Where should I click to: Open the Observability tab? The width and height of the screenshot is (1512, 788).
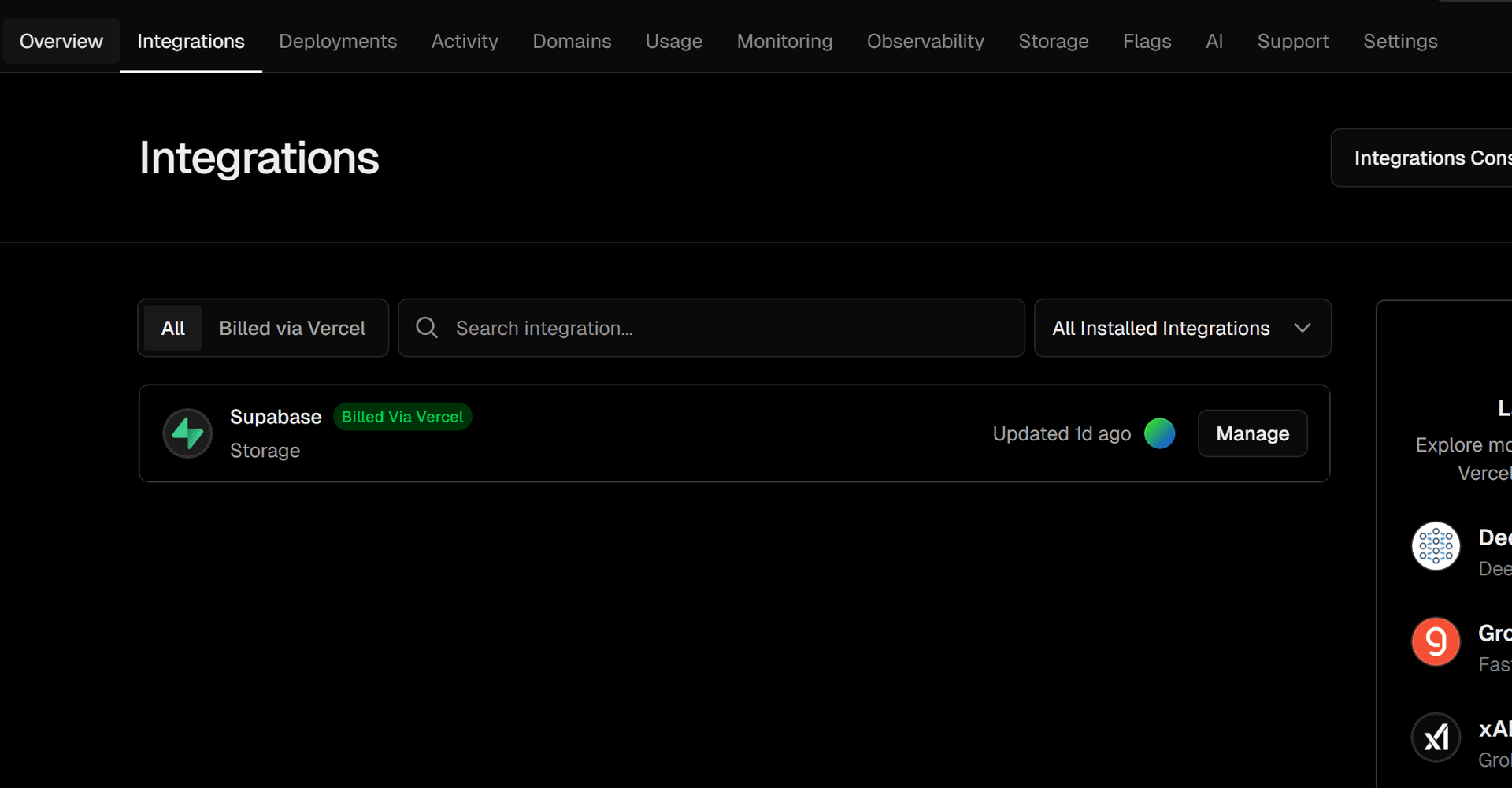point(925,41)
